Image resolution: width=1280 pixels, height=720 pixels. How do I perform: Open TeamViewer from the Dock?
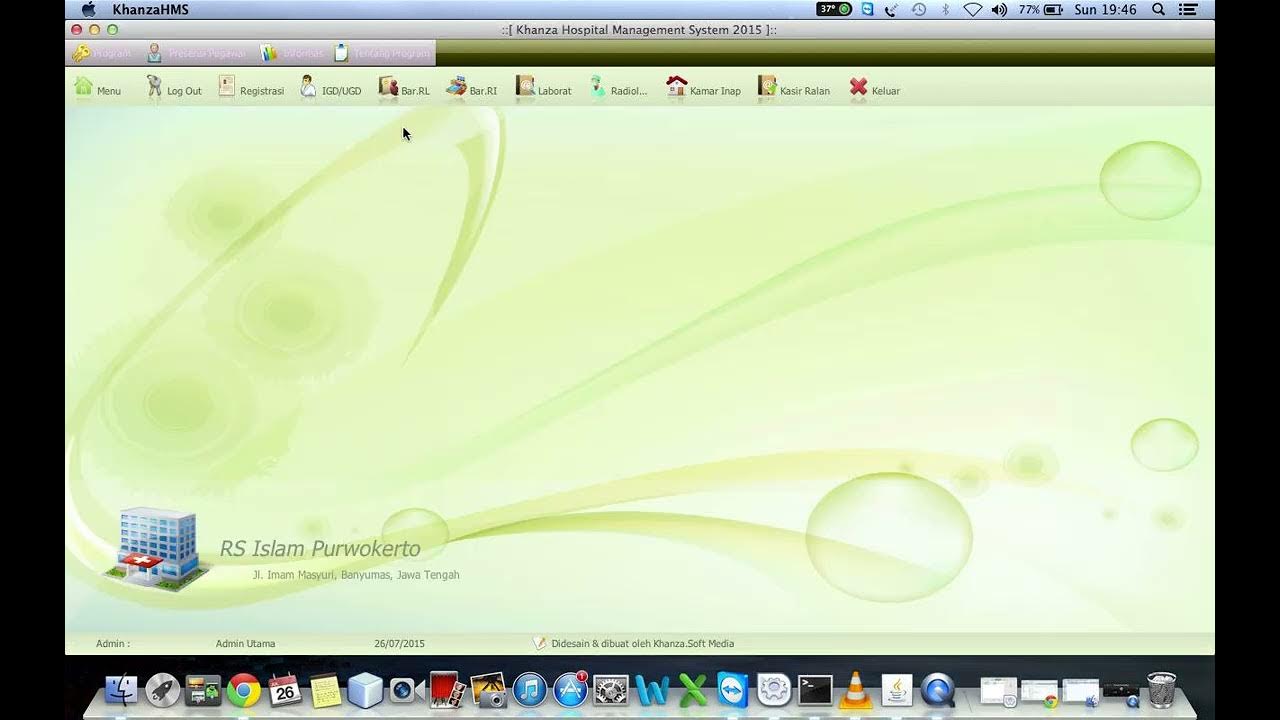(733, 690)
